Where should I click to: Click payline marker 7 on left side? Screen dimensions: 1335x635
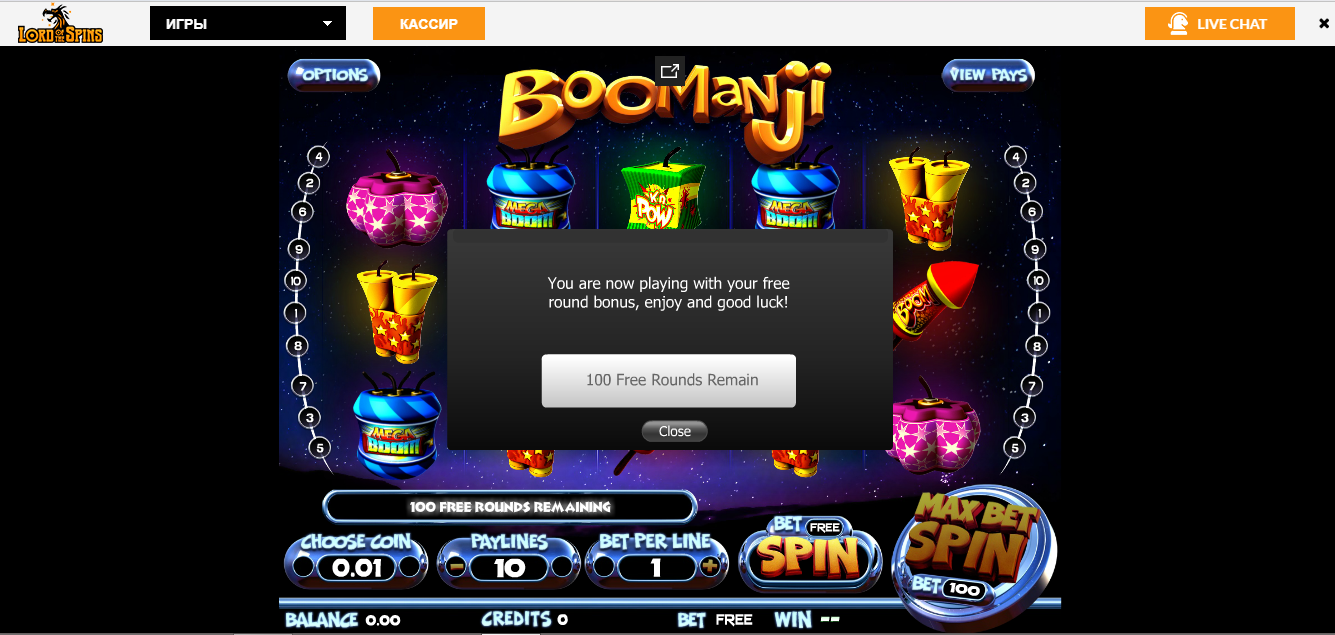click(302, 385)
